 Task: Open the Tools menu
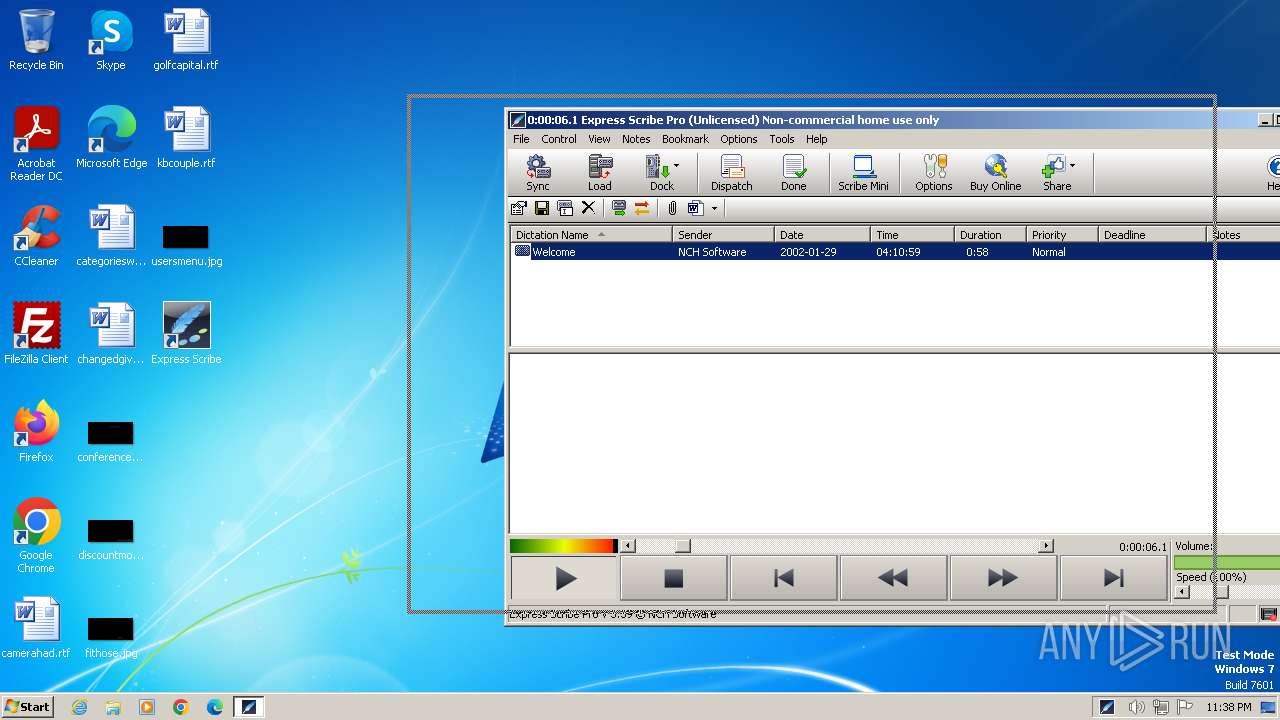click(x=782, y=139)
